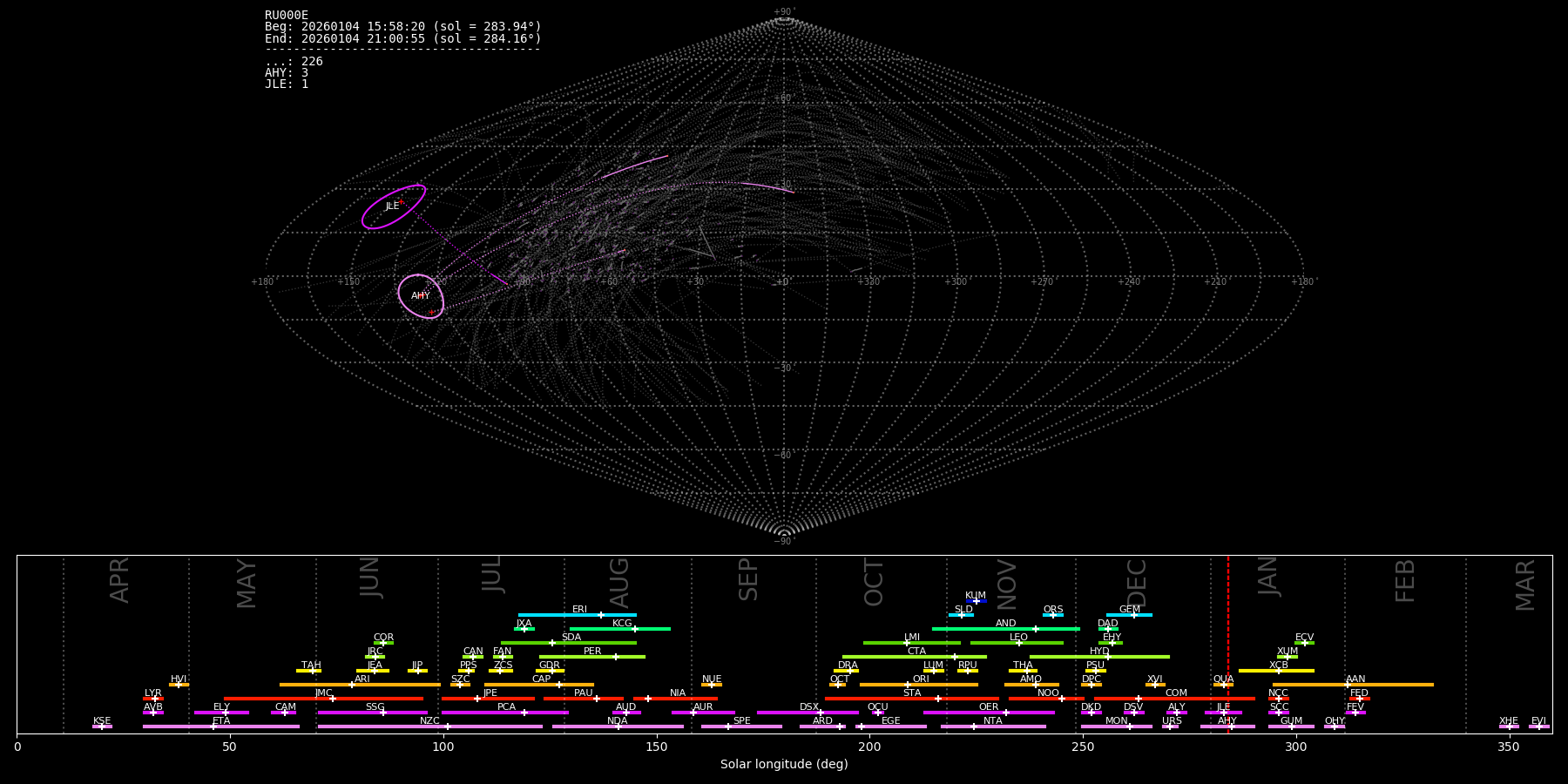Click the GEM shower label
This screenshot has height=784, width=1568.
[x=1130, y=610]
